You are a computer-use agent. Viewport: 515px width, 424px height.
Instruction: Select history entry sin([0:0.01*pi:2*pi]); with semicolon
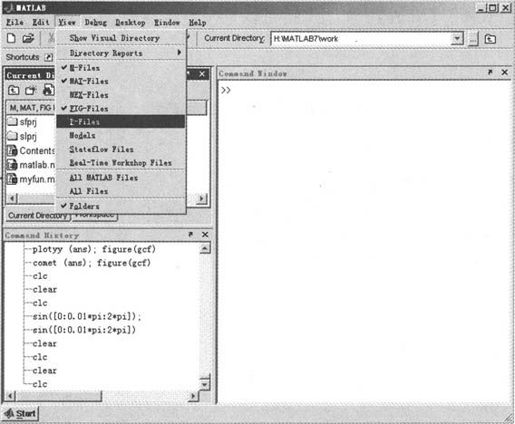click(x=87, y=316)
